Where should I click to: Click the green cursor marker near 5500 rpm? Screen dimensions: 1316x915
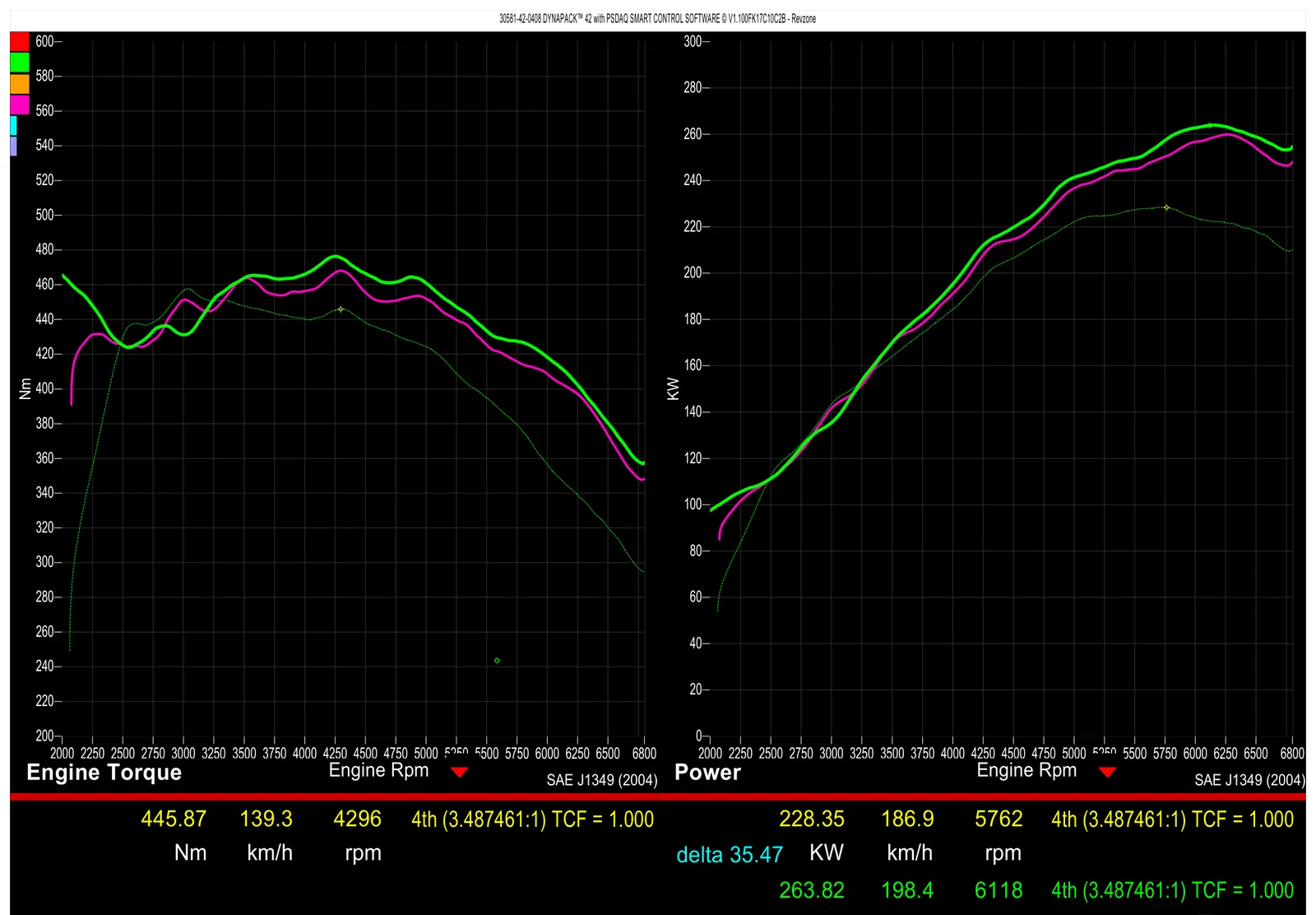497,661
